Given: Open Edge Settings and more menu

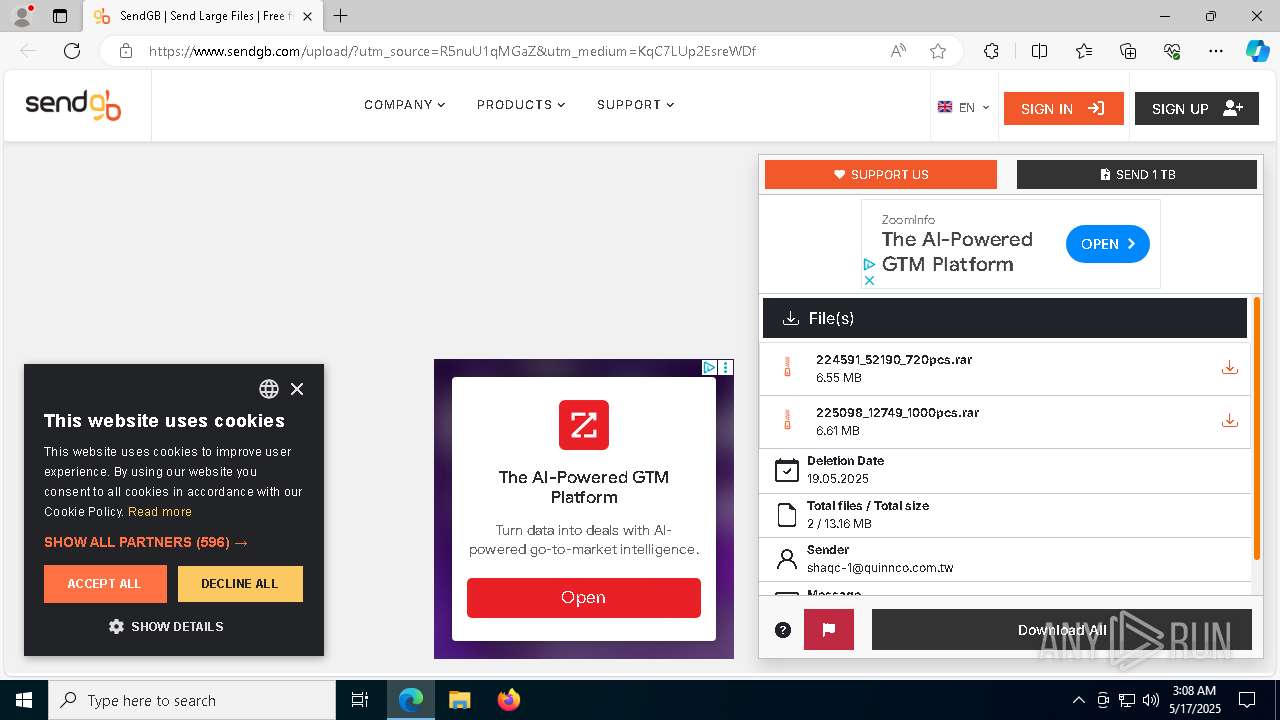Looking at the screenshot, I should (1216, 51).
